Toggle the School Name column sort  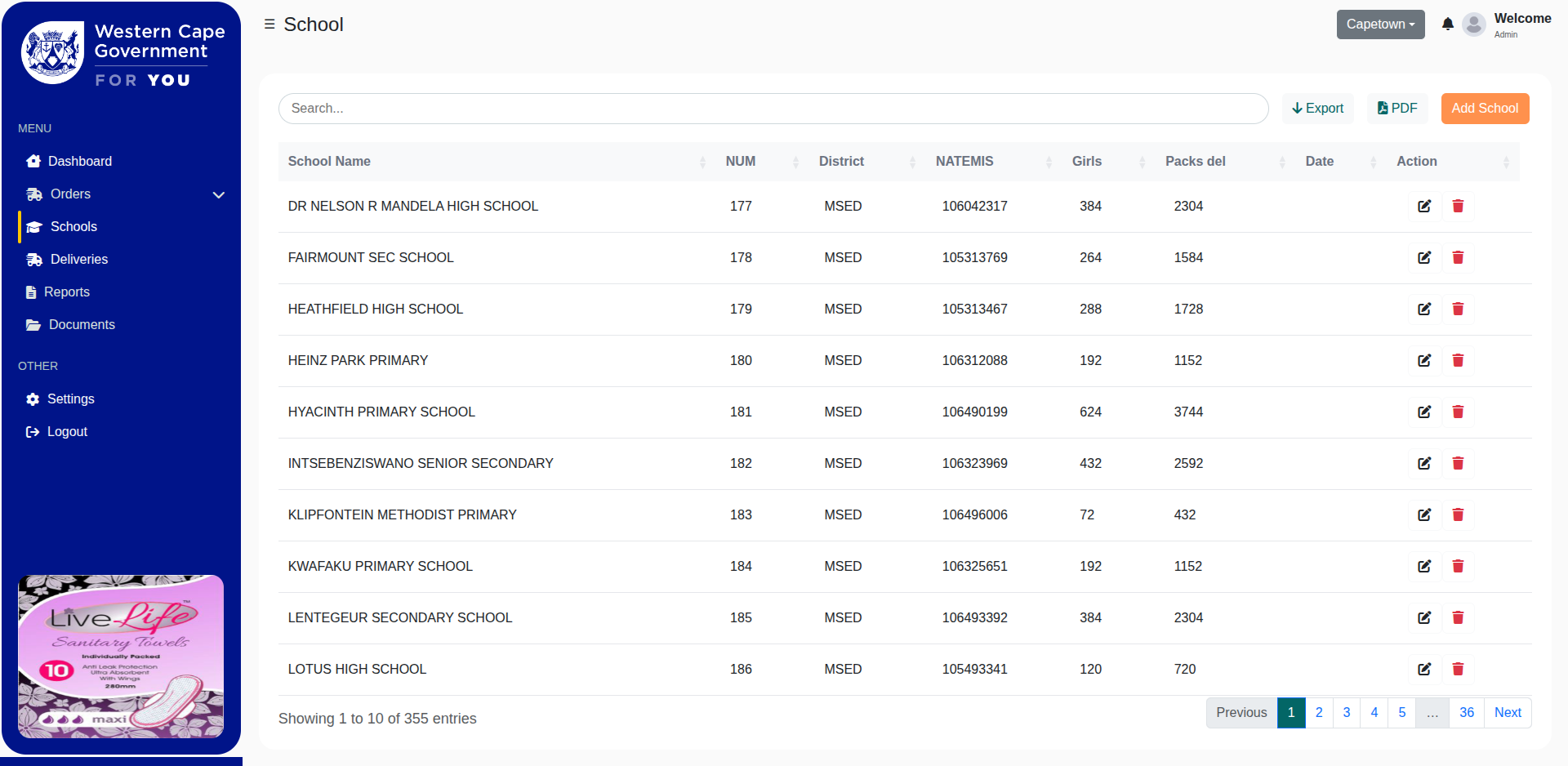pos(703,161)
